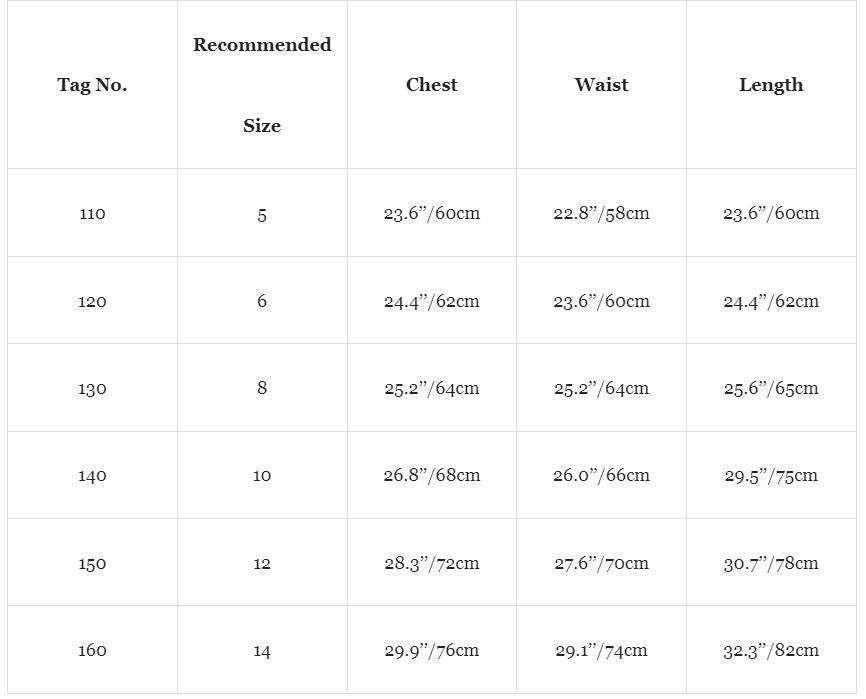This screenshot has height=699, width=866.
Task: Select the Recommended Size header cell
Action: 262,85
